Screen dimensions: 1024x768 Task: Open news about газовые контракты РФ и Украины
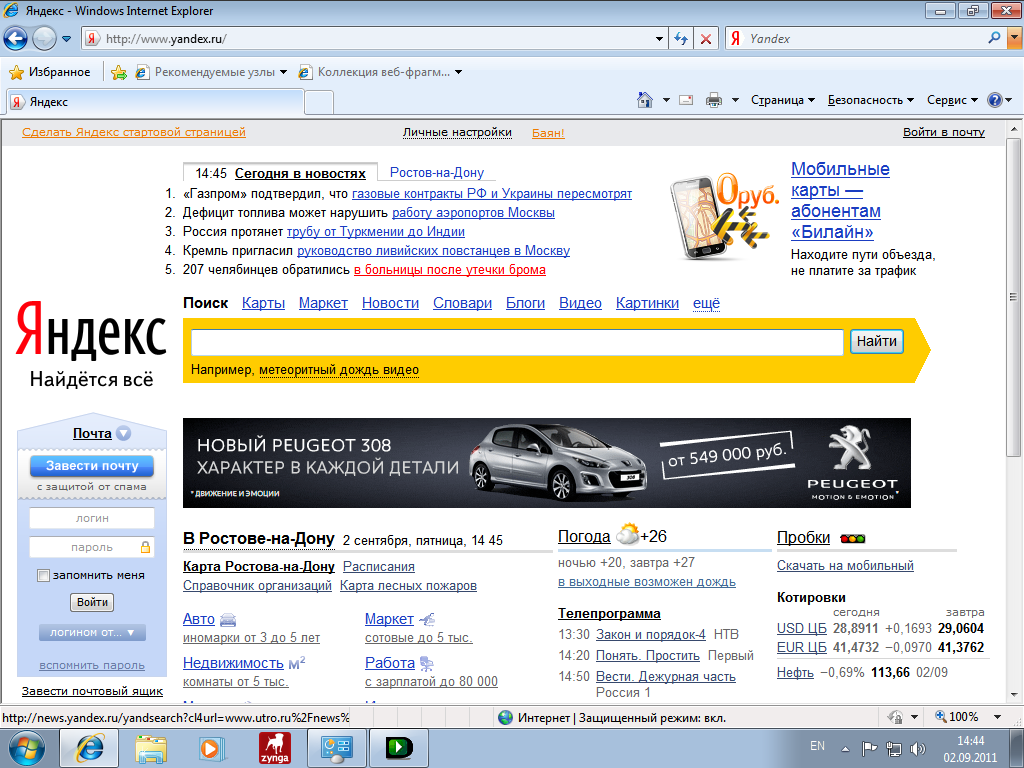point(492,193)
